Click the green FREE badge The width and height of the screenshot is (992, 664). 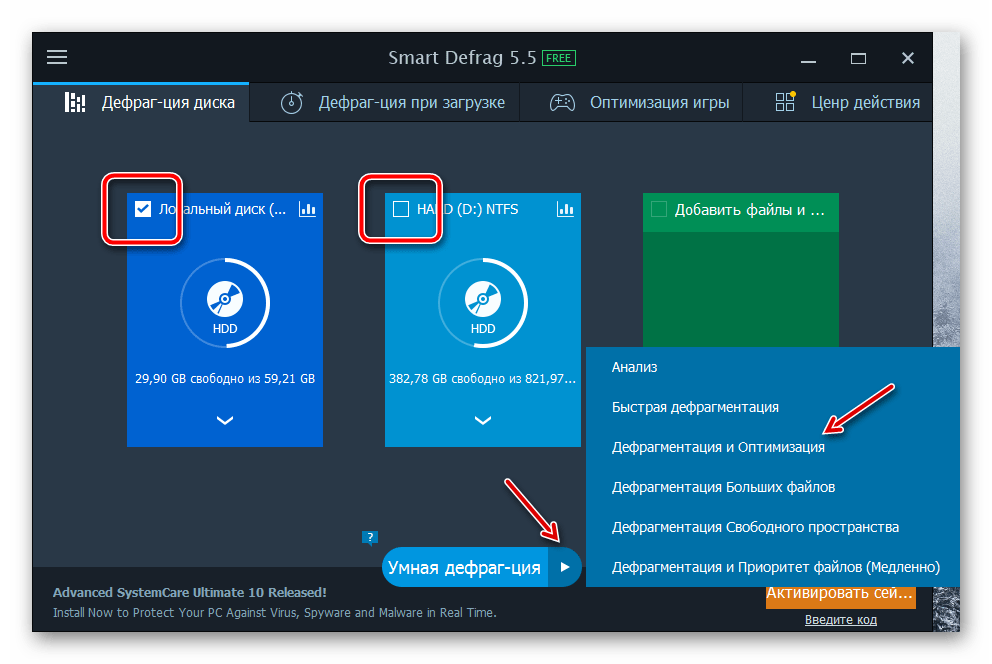[x=559, y=58]
